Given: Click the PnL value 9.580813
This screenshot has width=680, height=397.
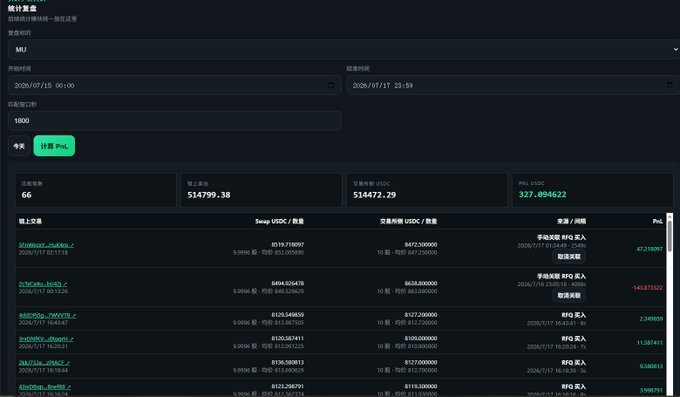Looking at the screenshot, I should (651, 366).
